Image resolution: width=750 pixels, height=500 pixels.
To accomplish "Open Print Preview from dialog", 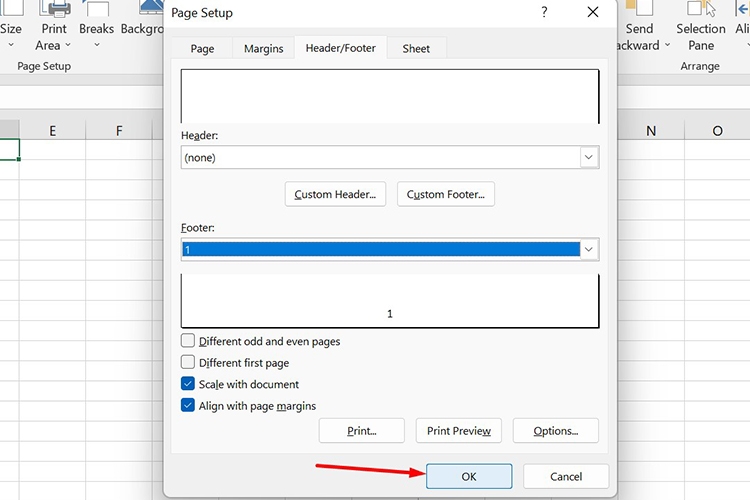I will click(x=459, y=431).
